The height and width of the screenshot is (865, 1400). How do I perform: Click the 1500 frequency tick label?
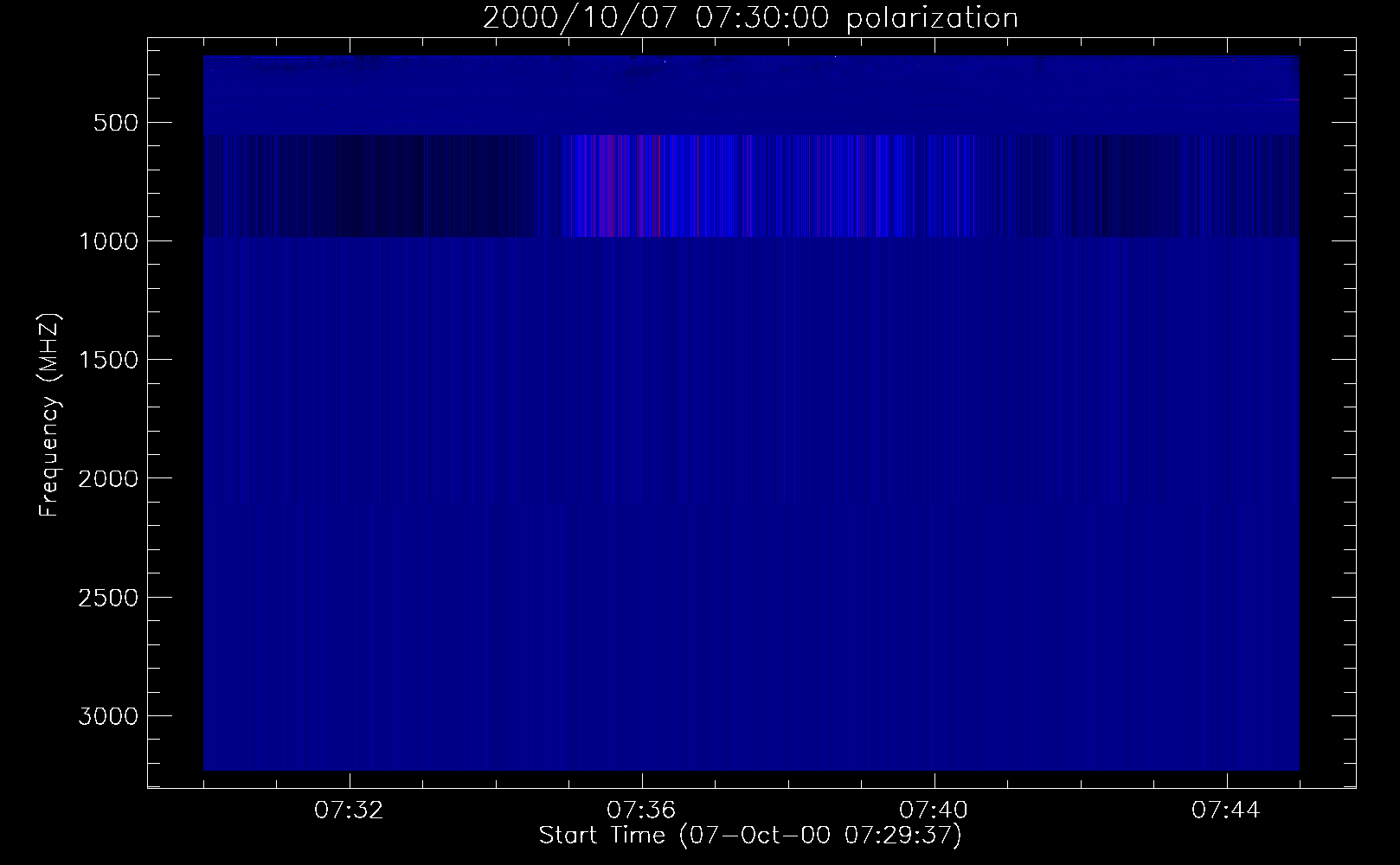click(x=108, y=360)
